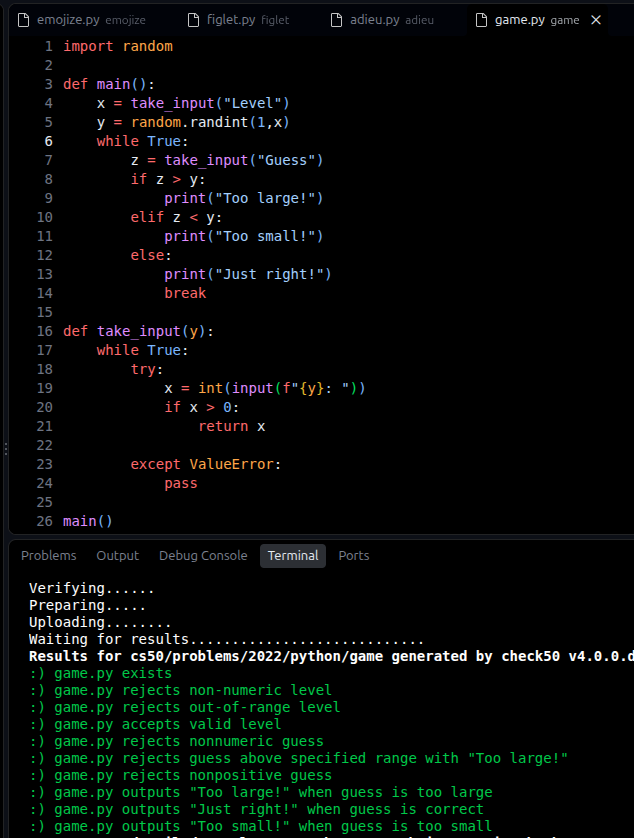Click the file icon on game.py tab
The height and width of the screenshot is (838, 634).
pyautogui.click(x=481, y=20)
